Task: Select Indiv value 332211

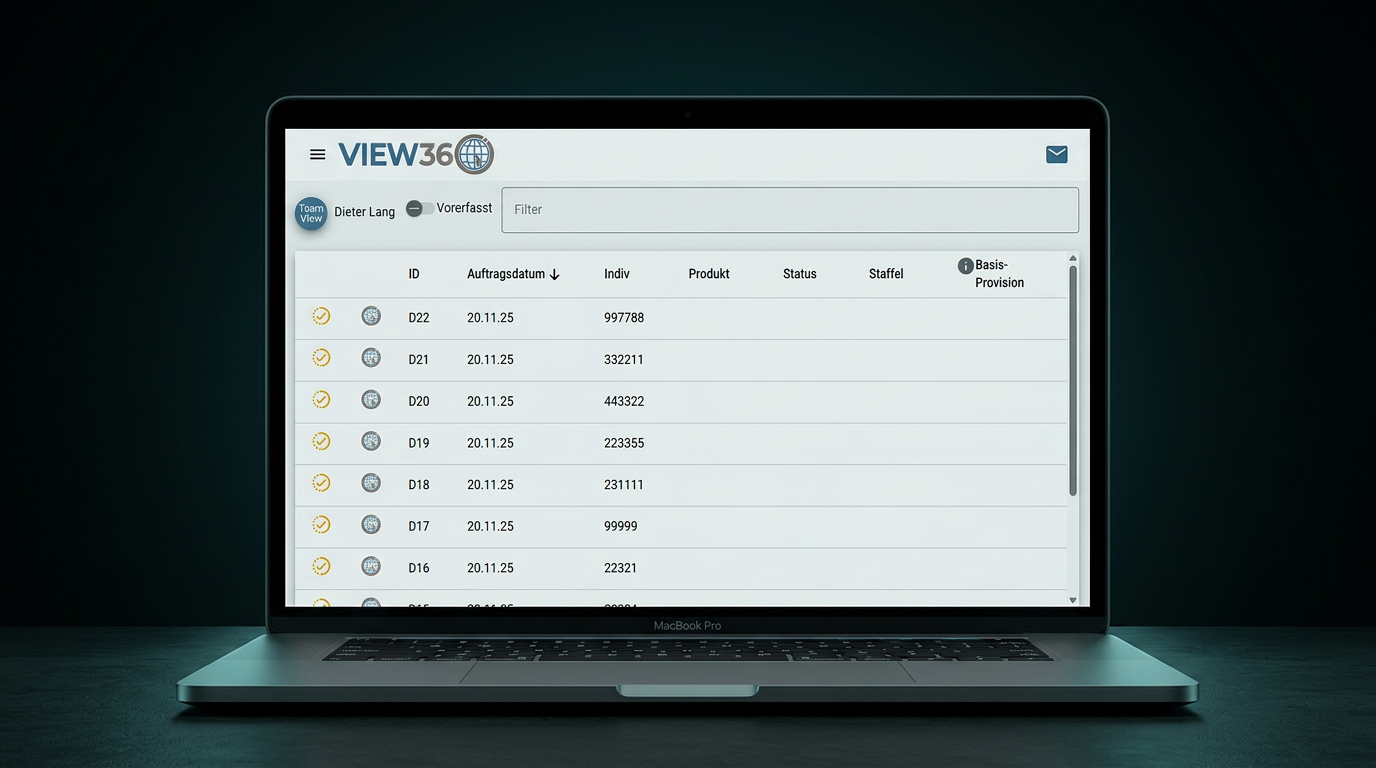Action: 624,360
